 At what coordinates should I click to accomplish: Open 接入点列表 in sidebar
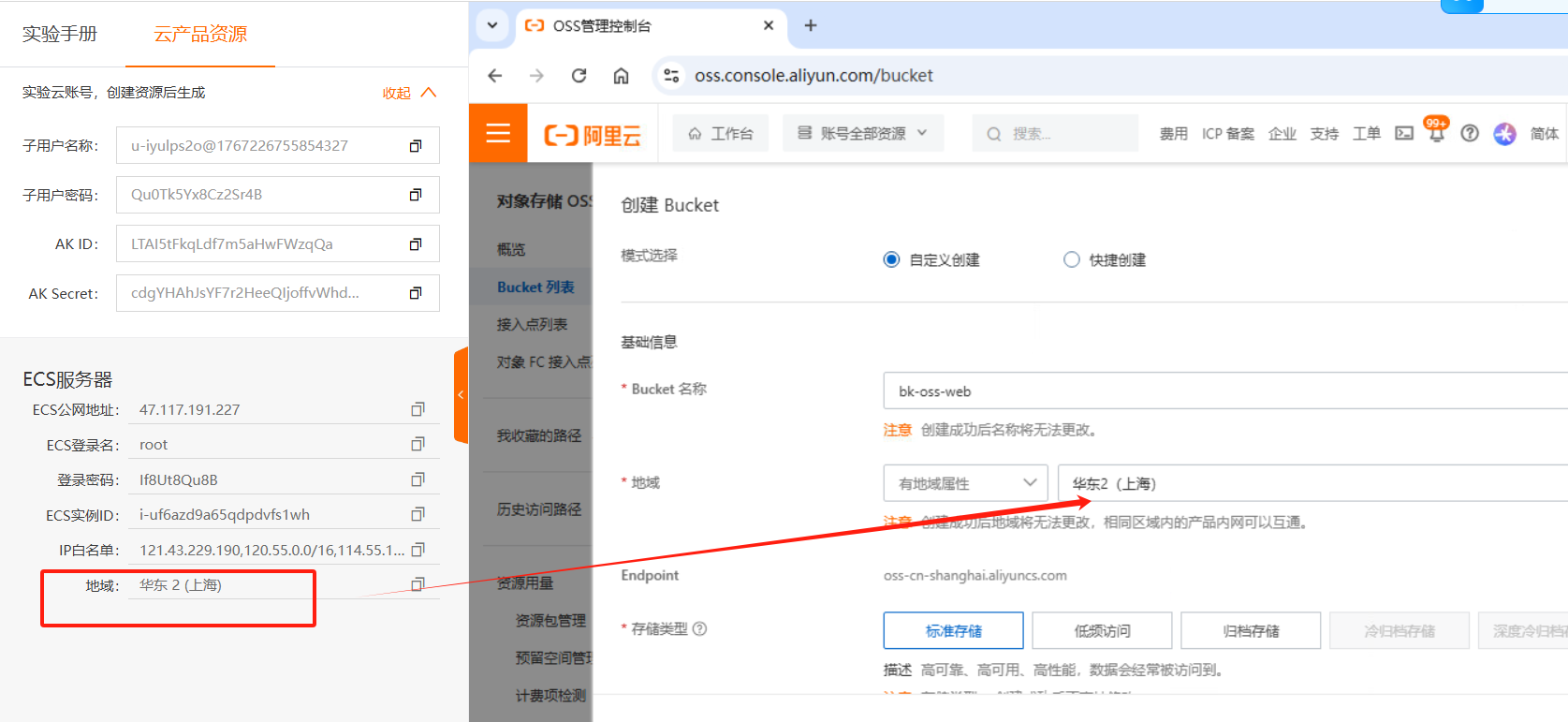(x=532, y=324)
